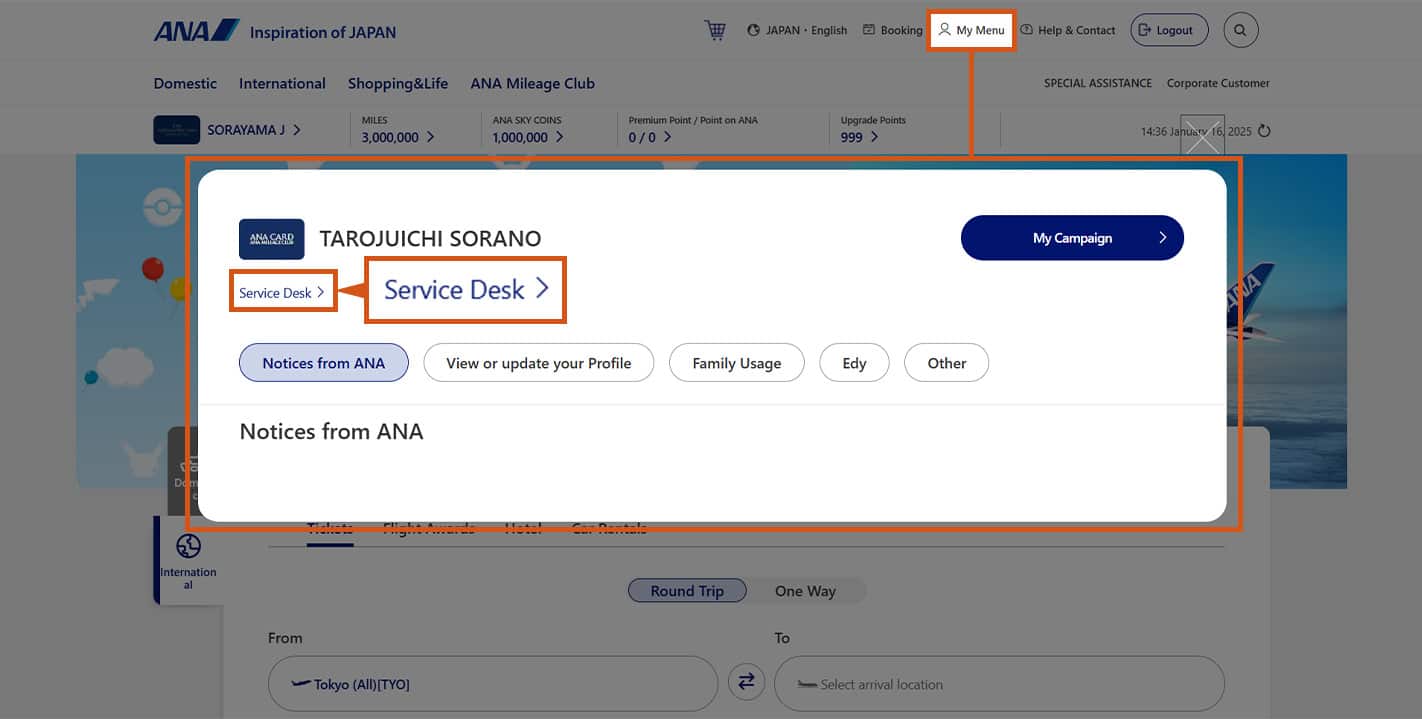Screen dimensions: 1422x719
Task: Click the My Campaign button
Action: 1072,238
